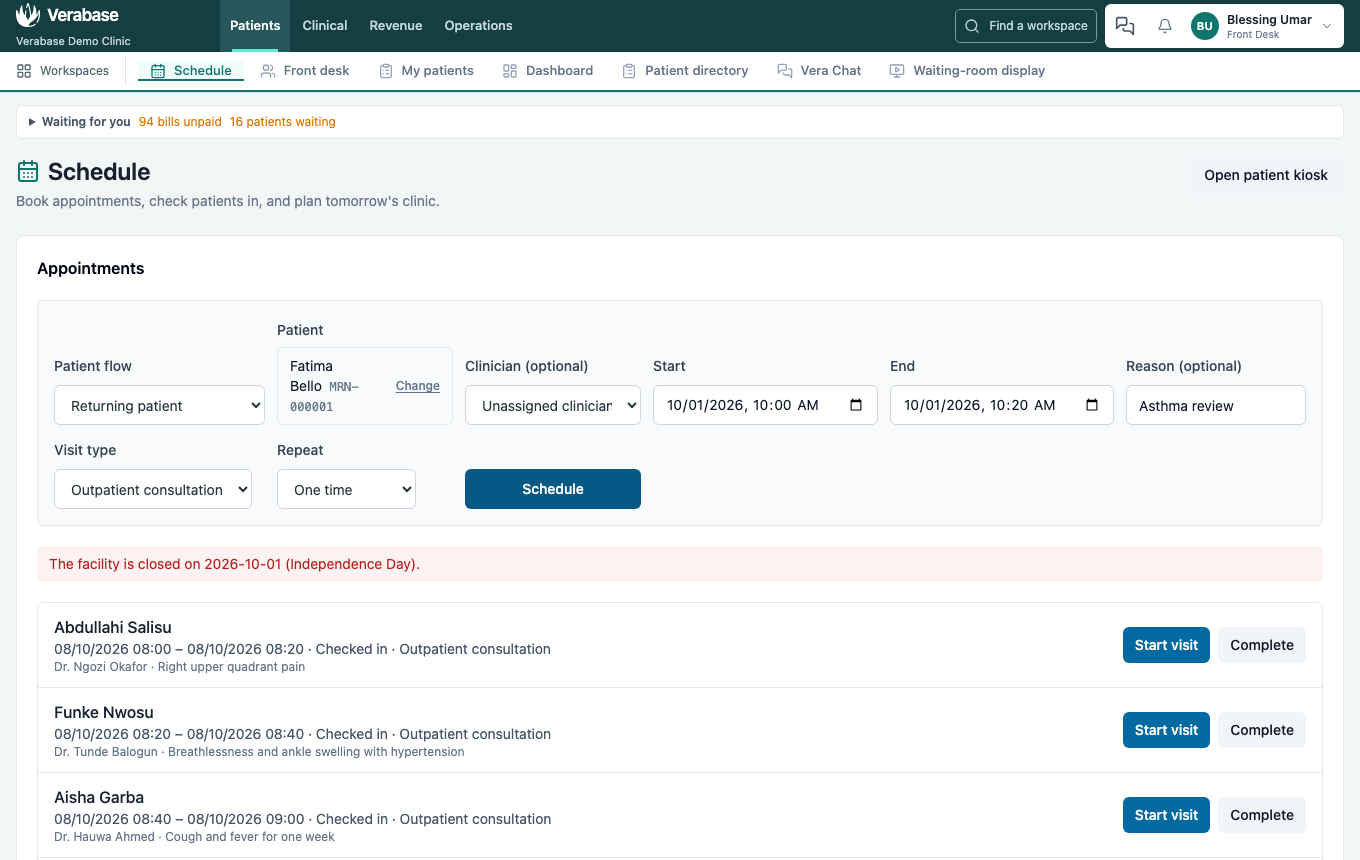
Task: Open the notifications bell
Action: click(1165, 26)
